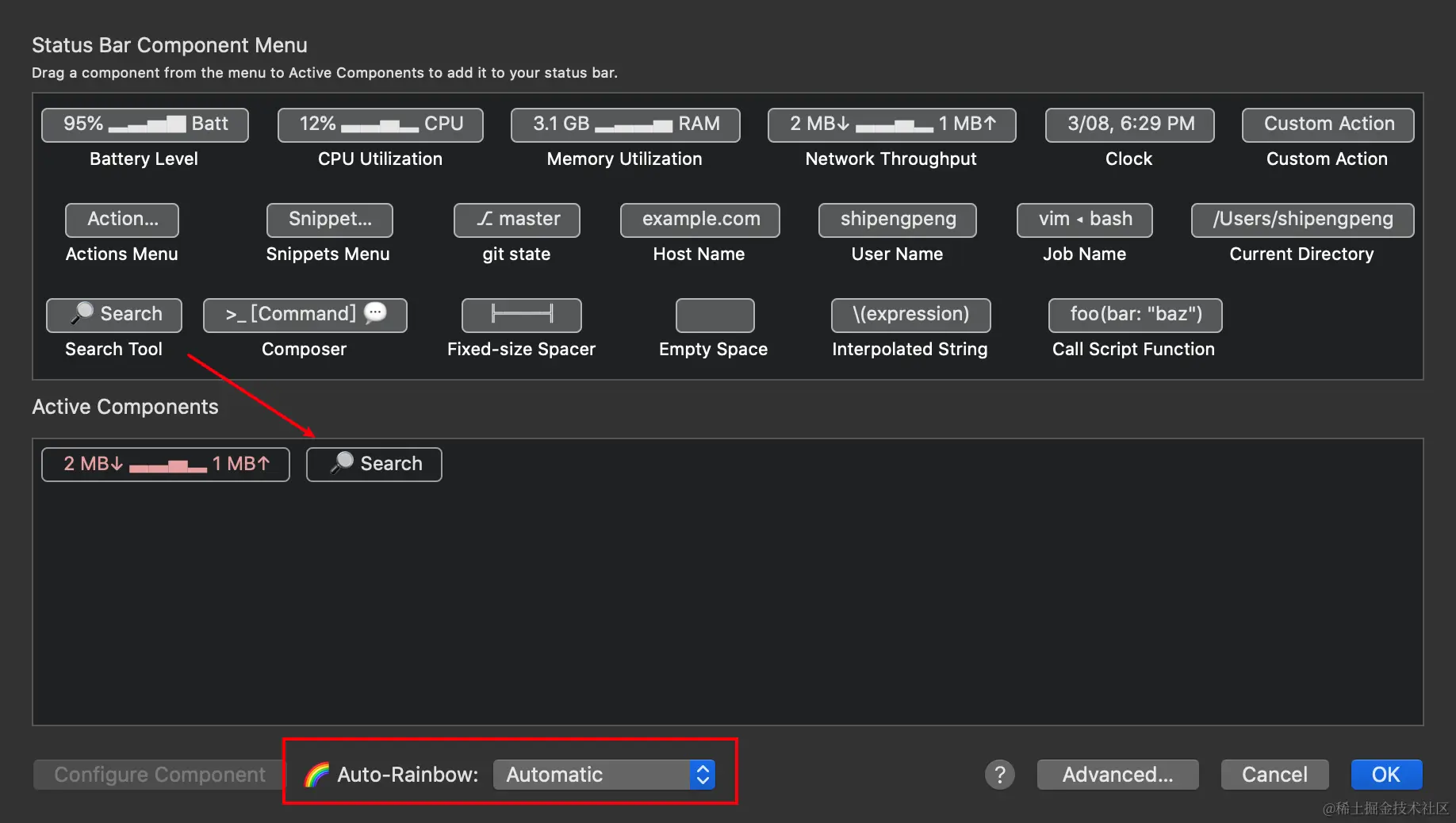Select the Empty Space component
The height and width of the screenshot is (823, 1456).
pos(715,315)
